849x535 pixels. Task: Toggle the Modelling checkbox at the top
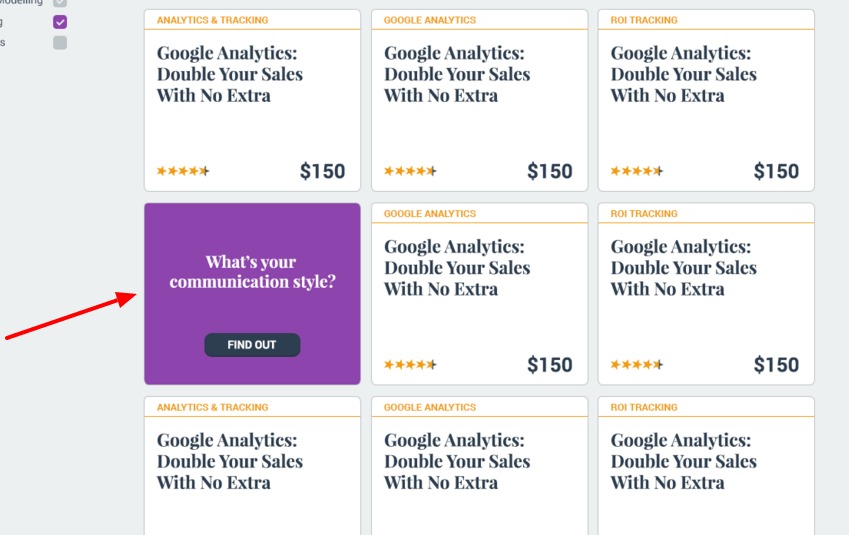(x=60, y=3)
